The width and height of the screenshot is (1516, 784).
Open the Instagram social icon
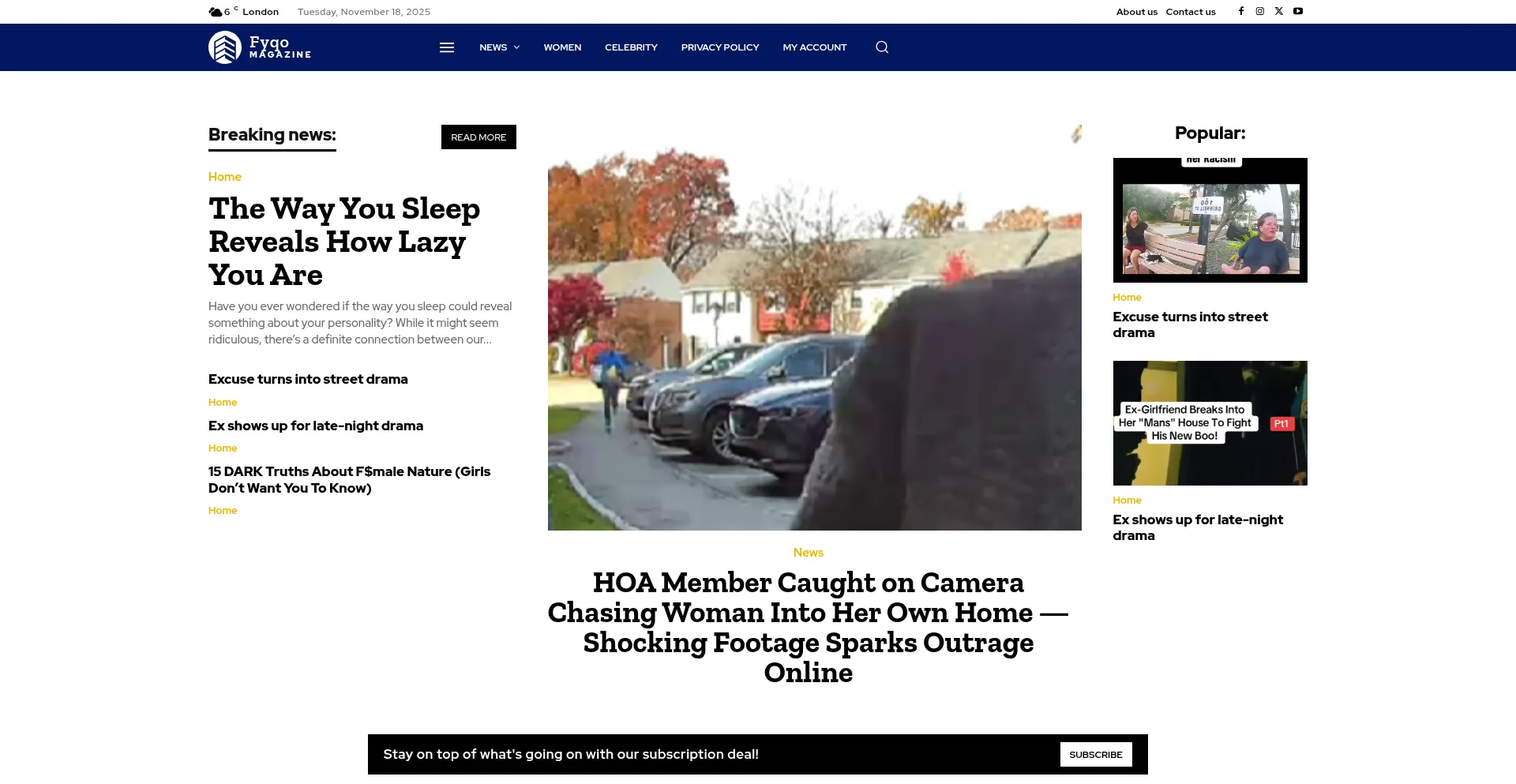[x=1260, y=11]
